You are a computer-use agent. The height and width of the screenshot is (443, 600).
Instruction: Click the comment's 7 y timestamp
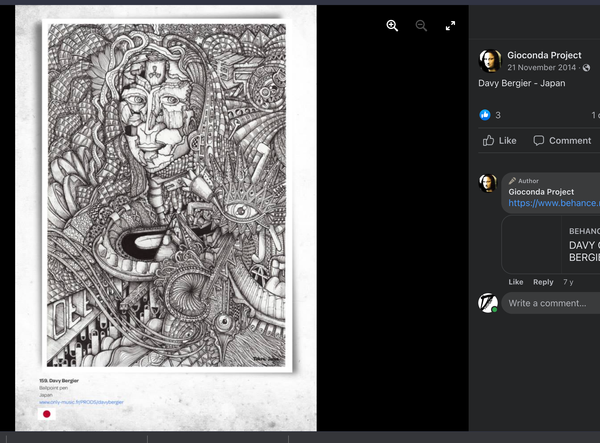(568, 282)
